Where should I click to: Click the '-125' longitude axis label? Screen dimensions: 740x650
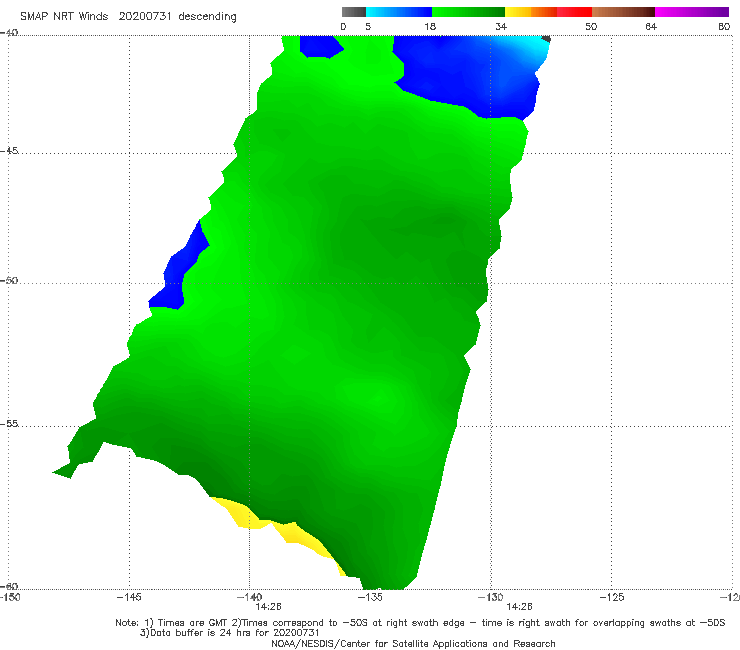612,597
